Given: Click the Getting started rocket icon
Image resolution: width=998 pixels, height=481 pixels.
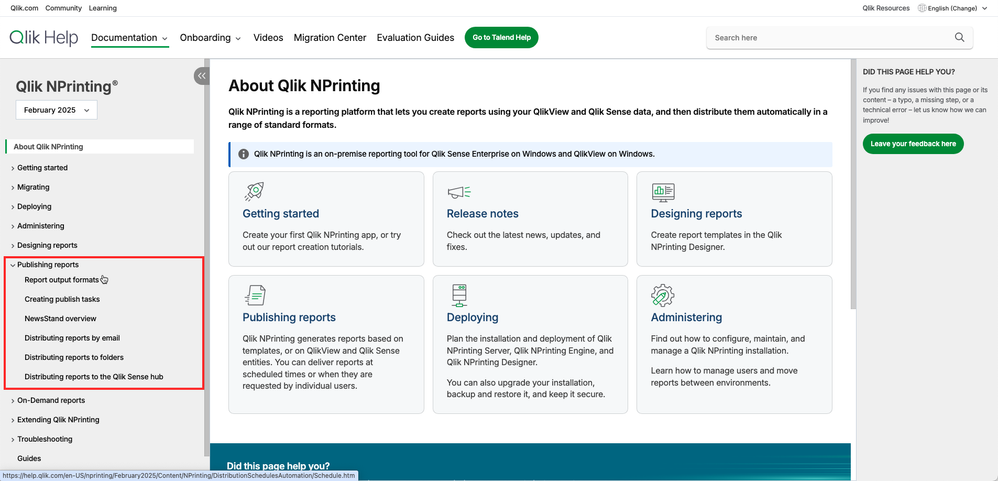Looking at the screenshot, I should click(254, 191).
